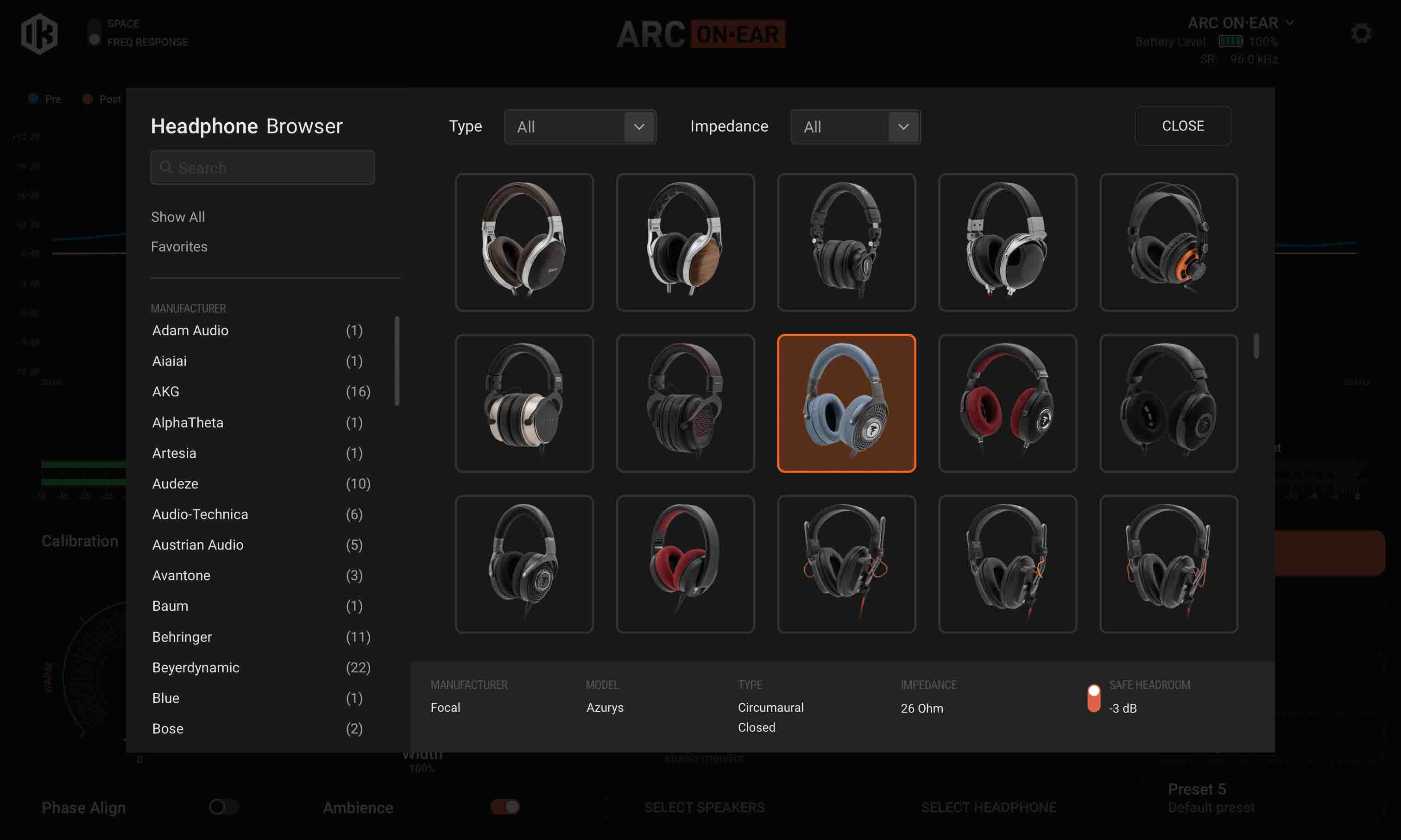Viewport: 1401px width, 840px height.
Task: Open the Type filter dropdown
Action: pyautogui.click(x=580, y=127)
